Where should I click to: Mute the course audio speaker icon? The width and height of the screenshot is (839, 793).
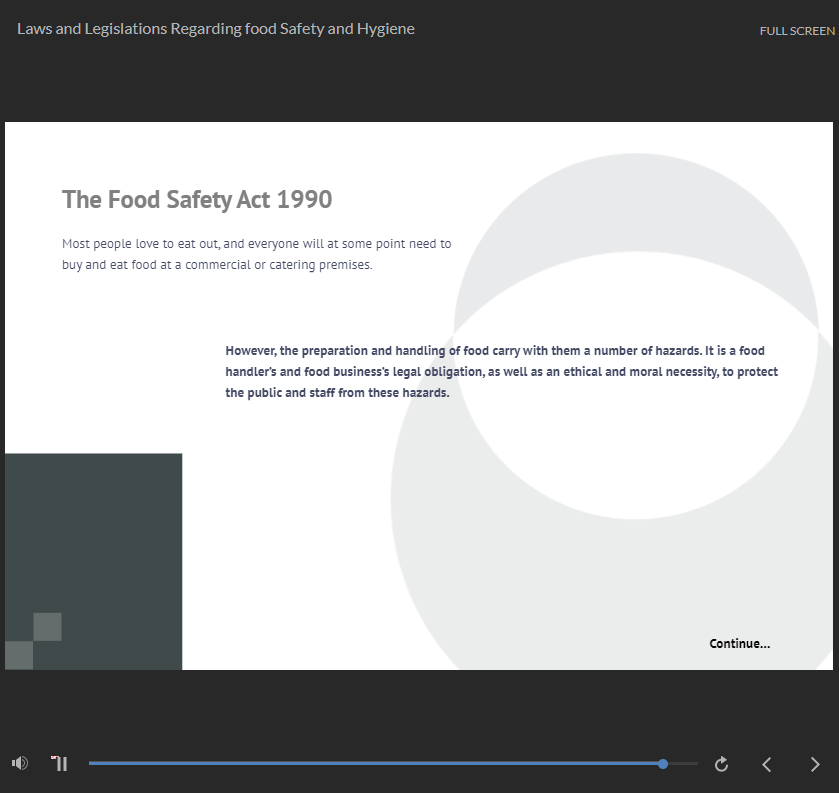(20, 764)
